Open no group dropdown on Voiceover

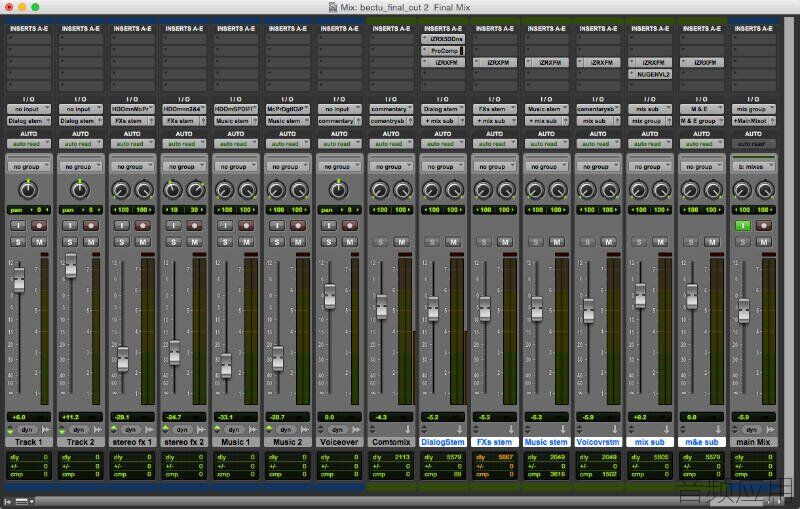pyautogui.click(x=339, y=167)
